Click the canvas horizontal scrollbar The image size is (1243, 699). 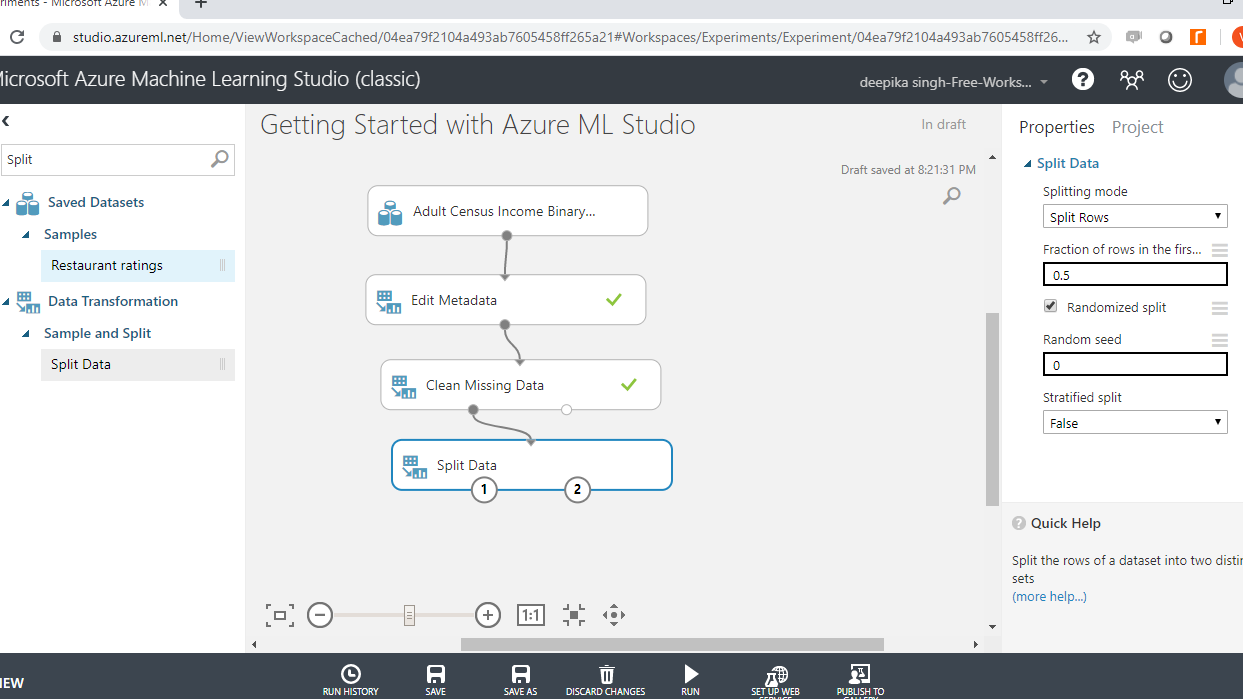coord(672,645)
